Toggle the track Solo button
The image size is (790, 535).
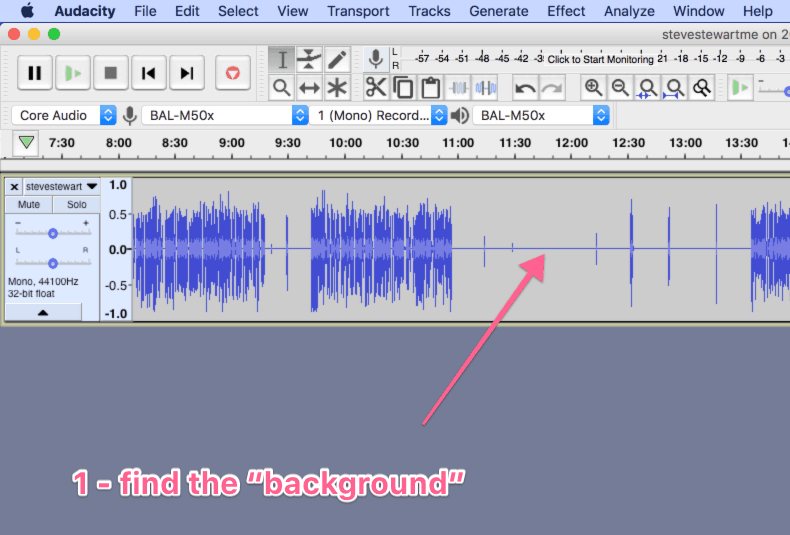point(77,205)
